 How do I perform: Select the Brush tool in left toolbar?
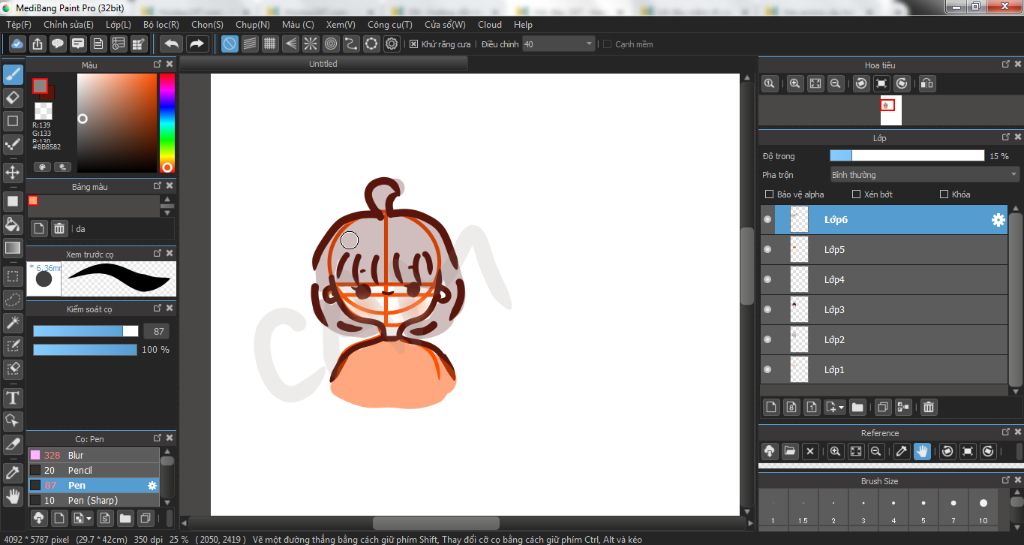point(12,74)
